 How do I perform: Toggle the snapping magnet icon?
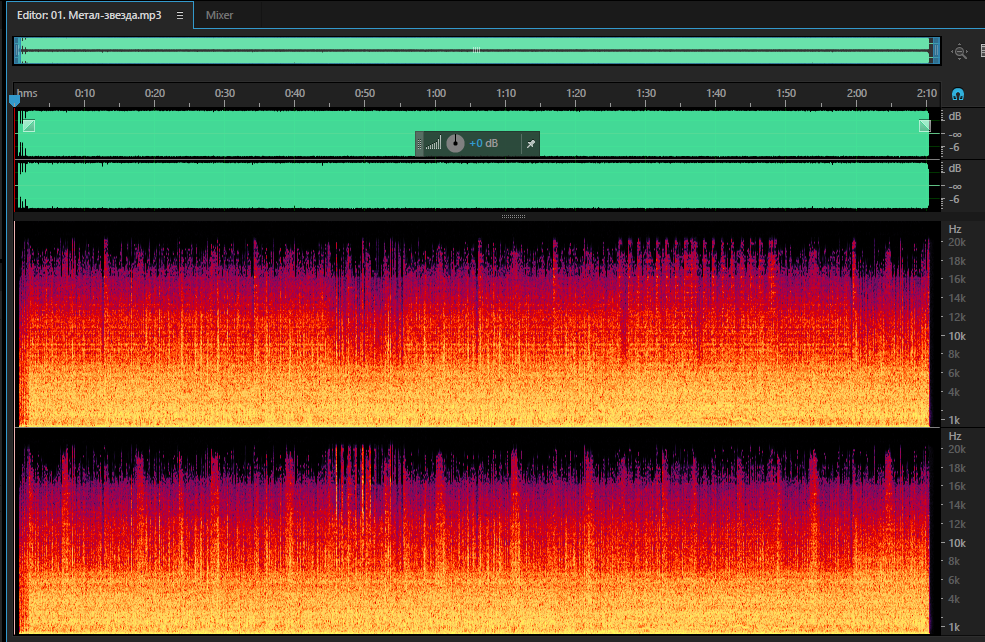957,94
